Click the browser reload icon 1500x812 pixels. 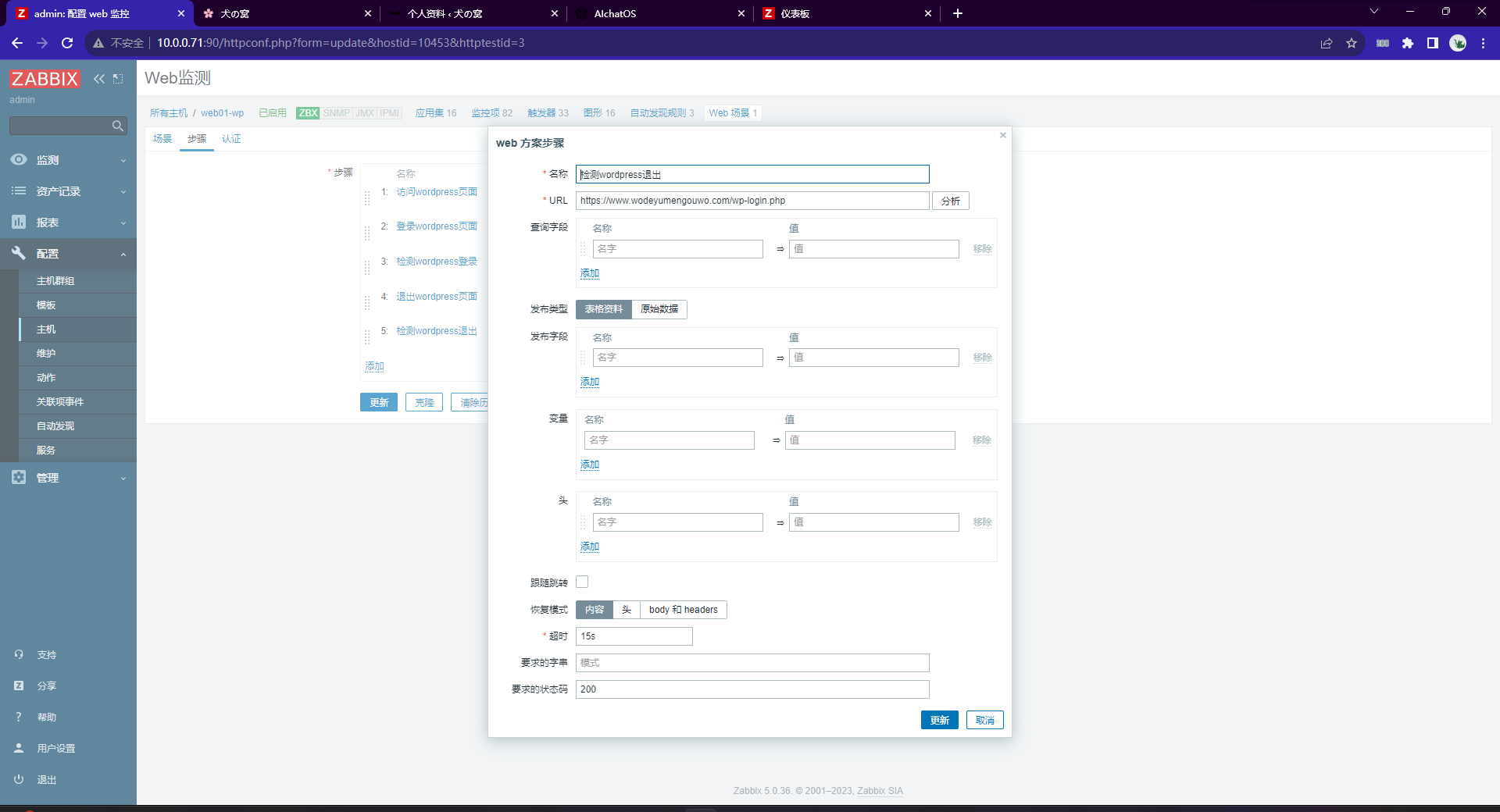tap(67, 43)
